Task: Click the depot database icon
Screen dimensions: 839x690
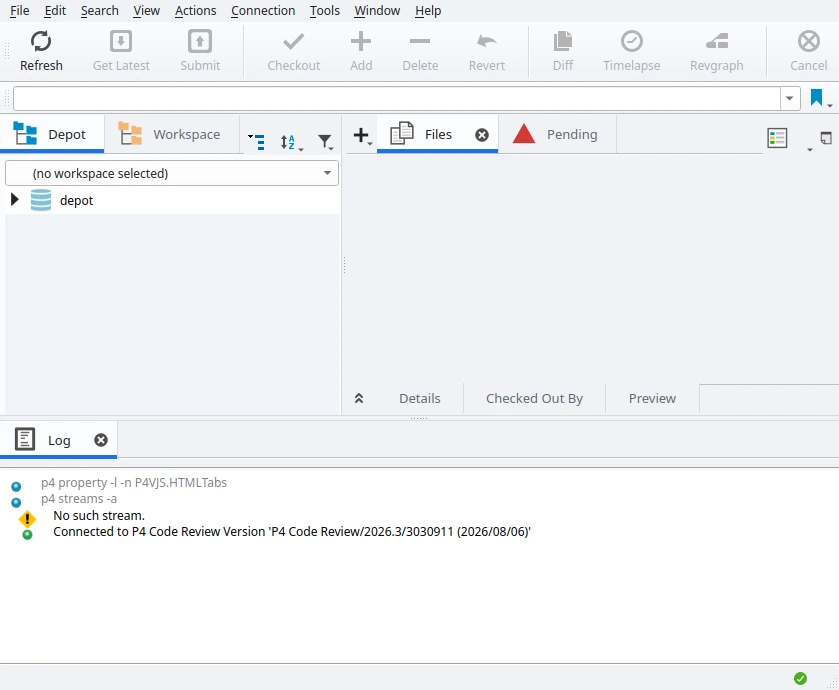Action: 41,200
